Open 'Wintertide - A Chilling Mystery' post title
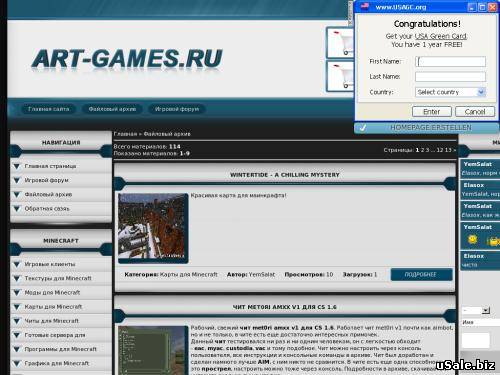 click(x=285, y=175)
